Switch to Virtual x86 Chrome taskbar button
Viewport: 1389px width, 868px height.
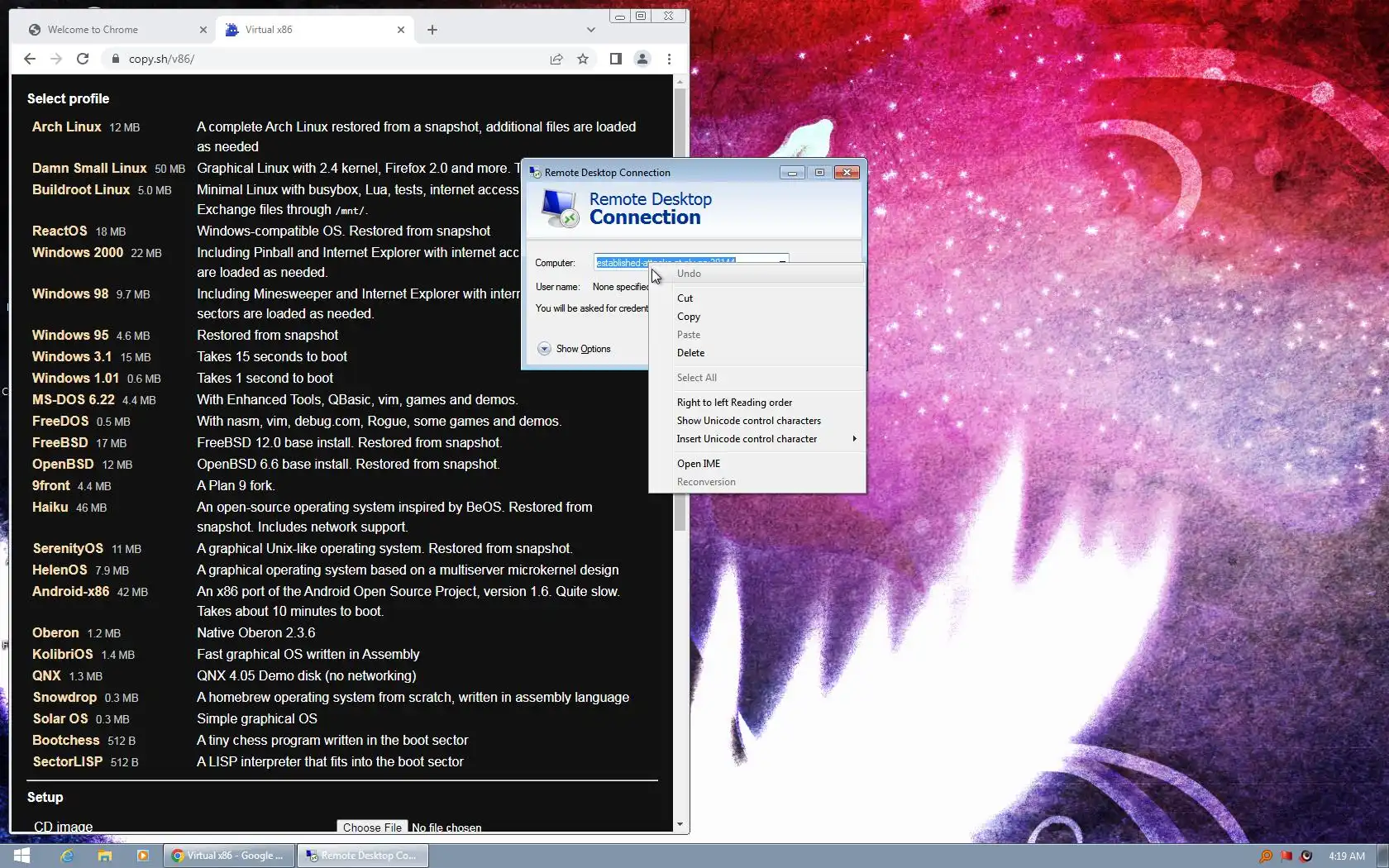[x=229, y=856]
